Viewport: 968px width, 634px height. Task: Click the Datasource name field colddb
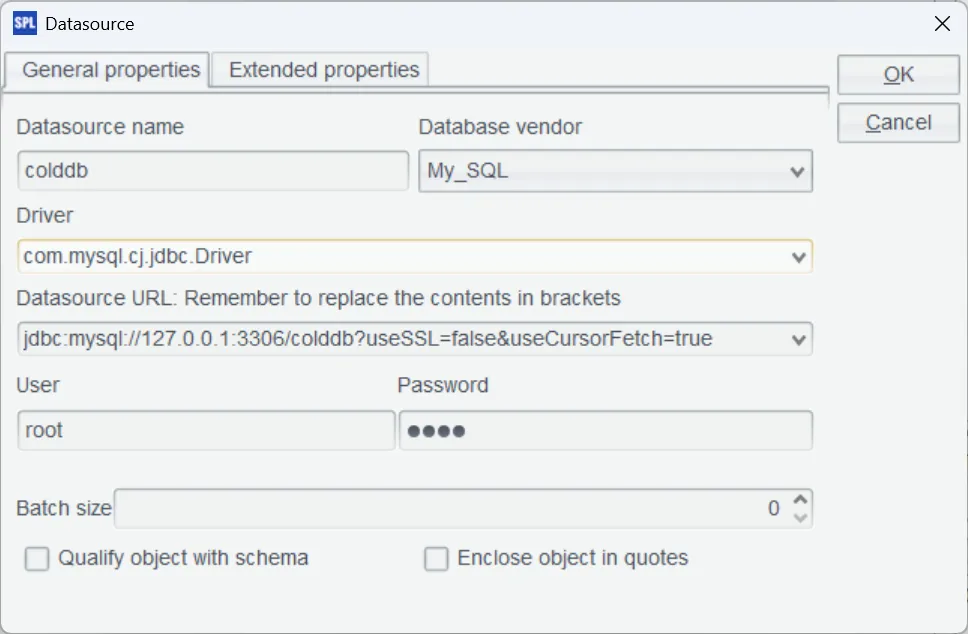tap(213, 171)
